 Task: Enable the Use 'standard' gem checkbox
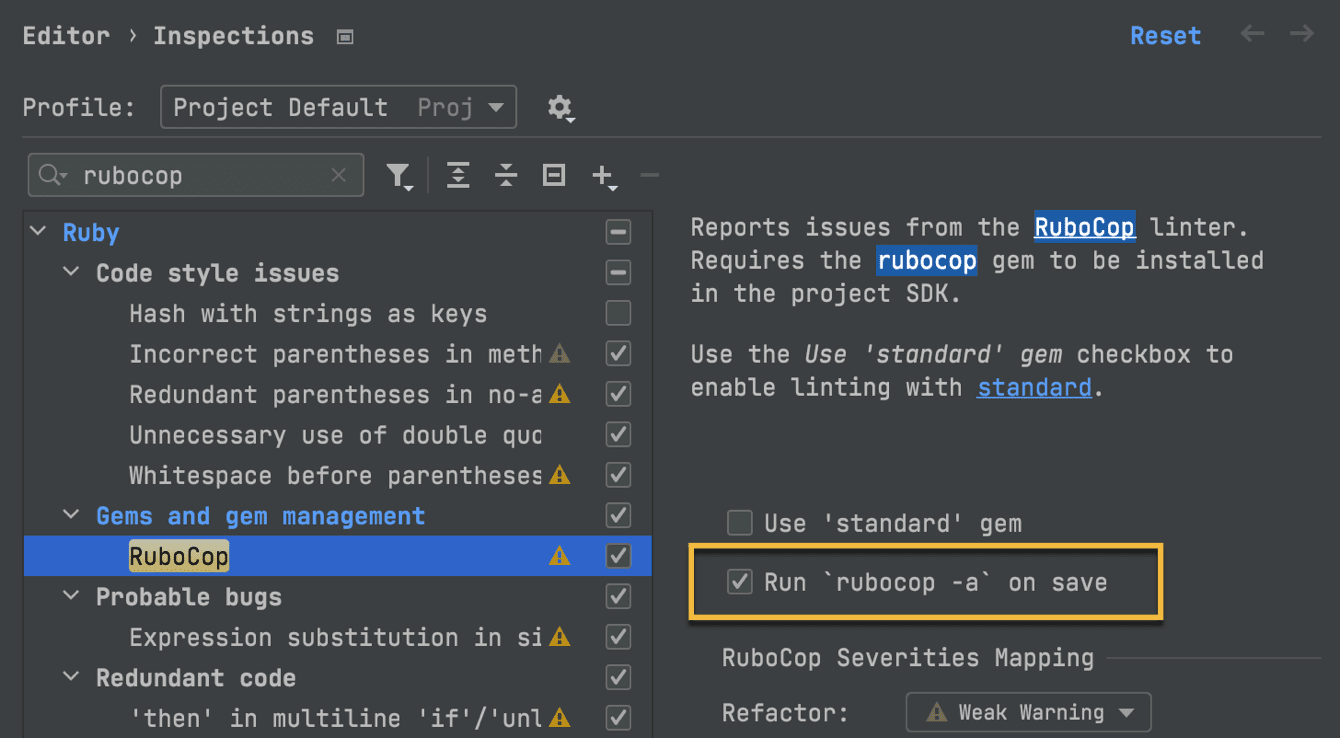tap(740, 523)
